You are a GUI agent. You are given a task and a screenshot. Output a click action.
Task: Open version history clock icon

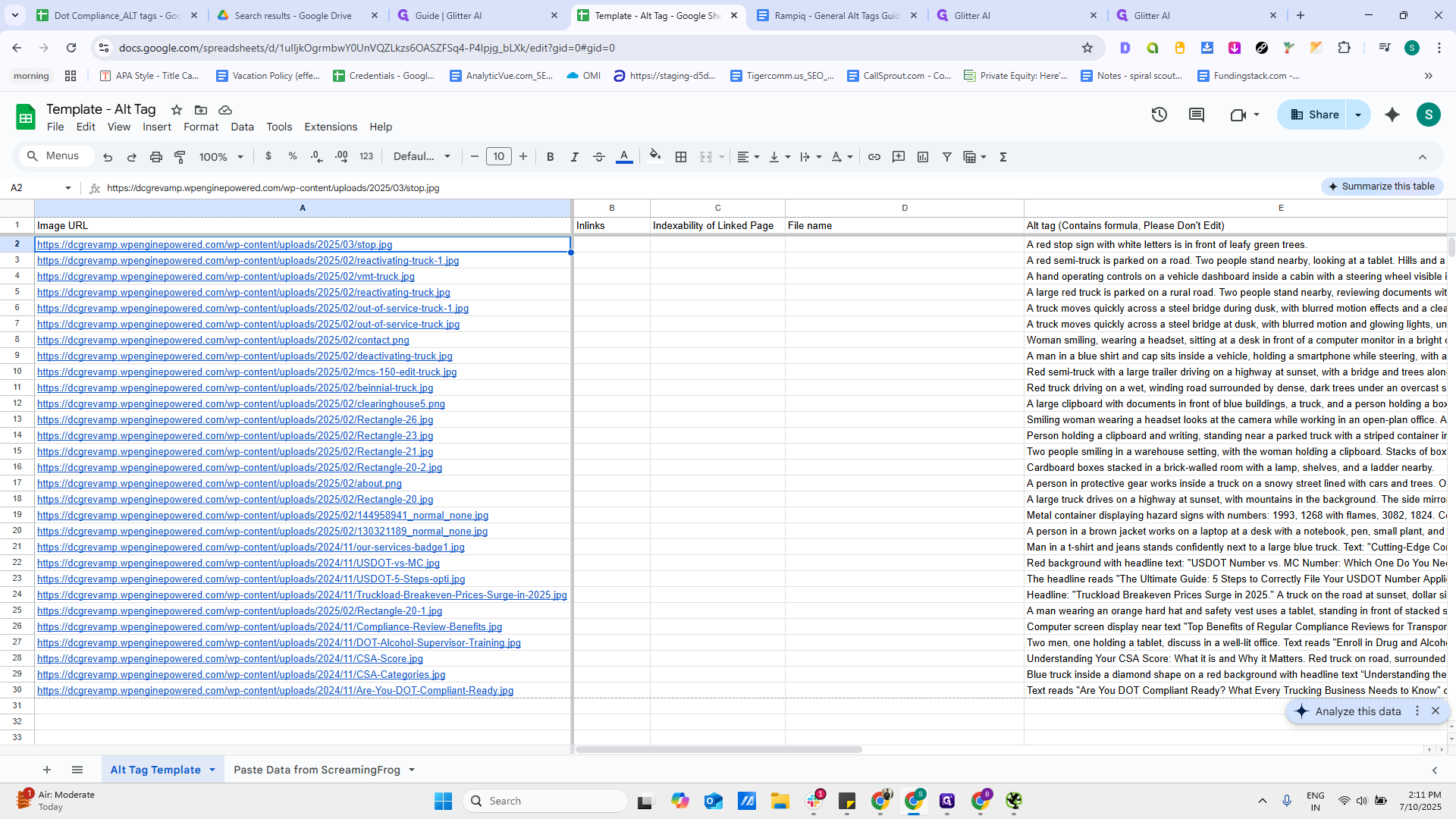coord(1159,115)
